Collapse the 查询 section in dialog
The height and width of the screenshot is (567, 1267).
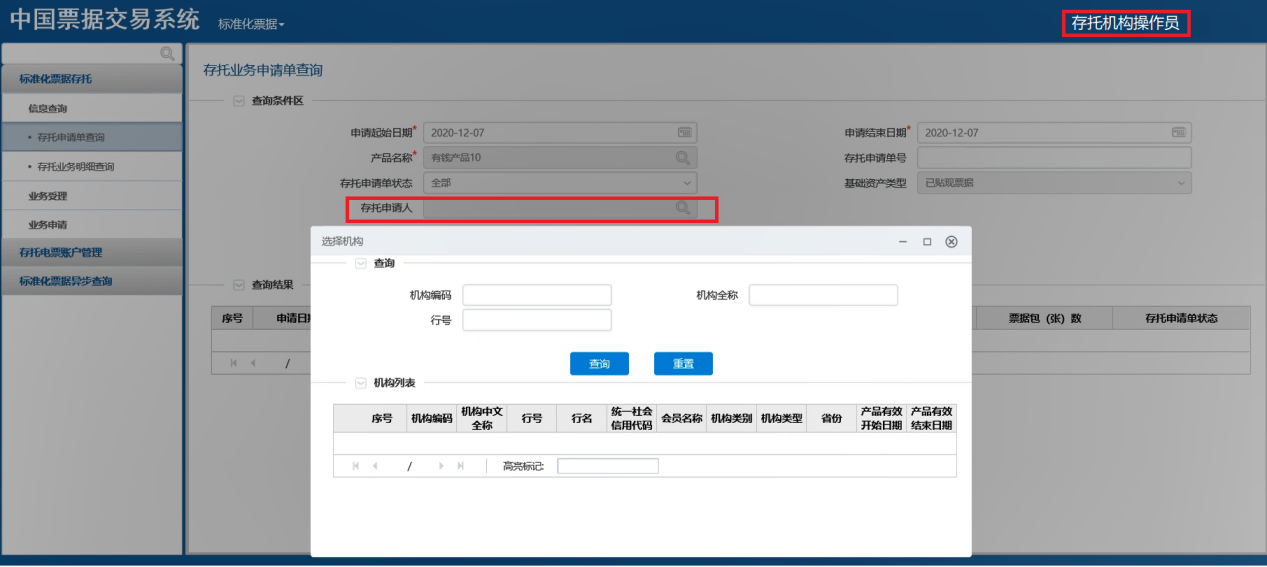[x=360, y=263]
